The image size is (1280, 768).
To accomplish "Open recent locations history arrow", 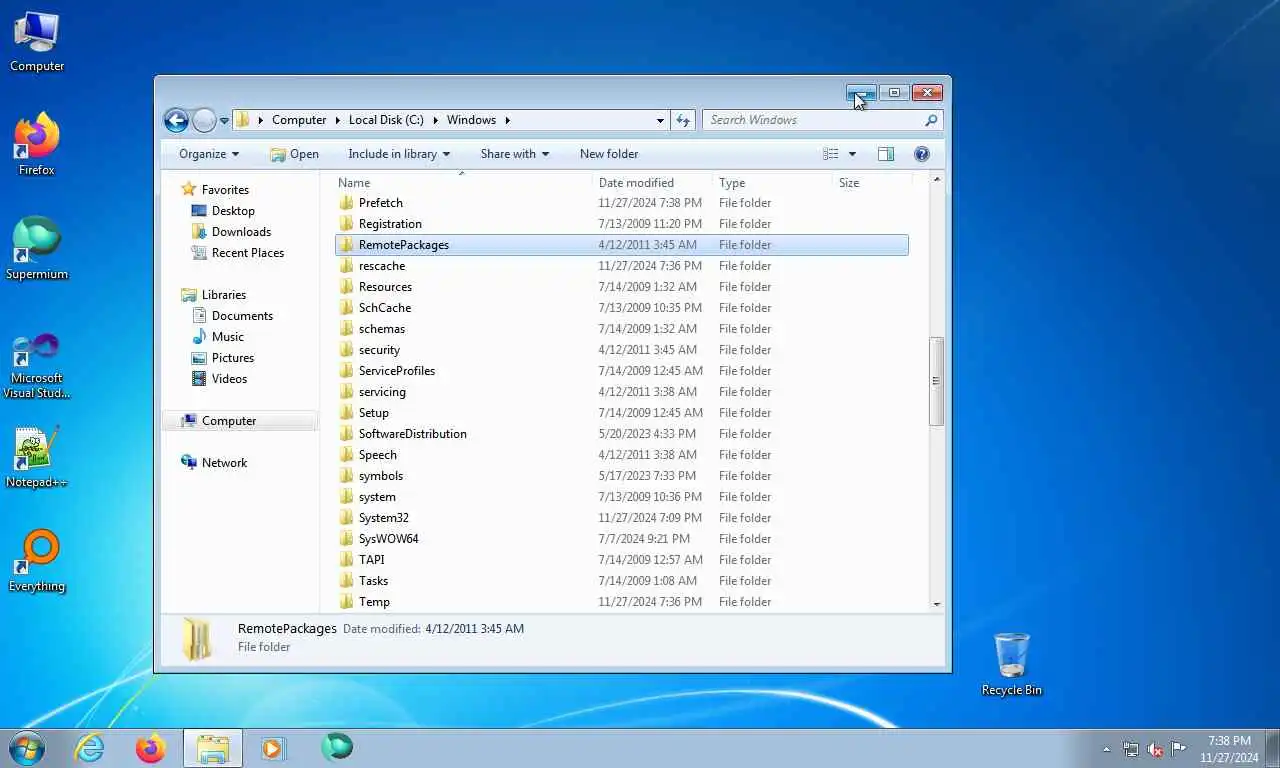I will 224,121.
